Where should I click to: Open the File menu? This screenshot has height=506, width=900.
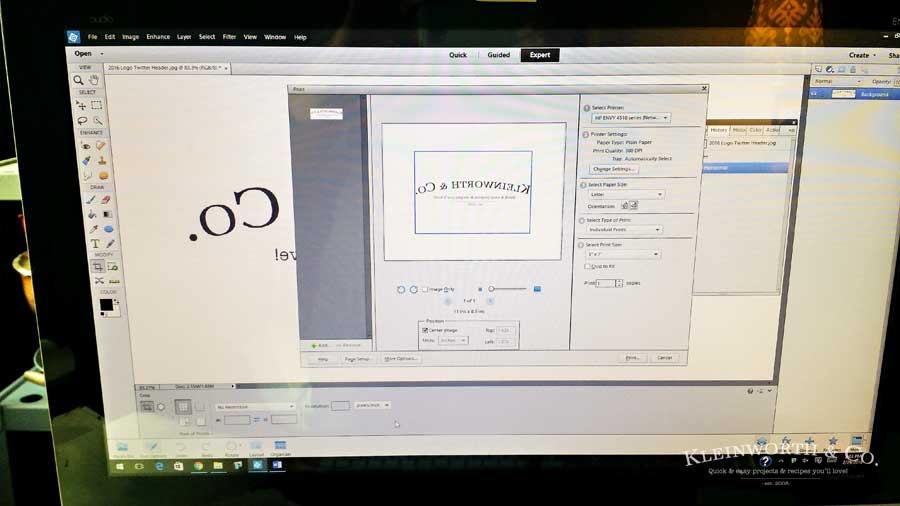pyautogui.click(x=92, y=37)
